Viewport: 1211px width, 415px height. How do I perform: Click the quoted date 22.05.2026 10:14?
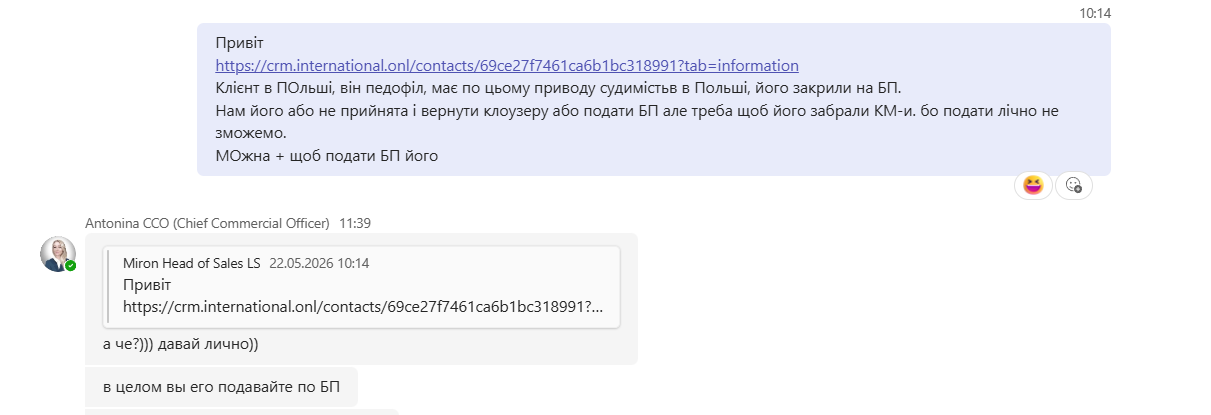click(x=319, y=263)
